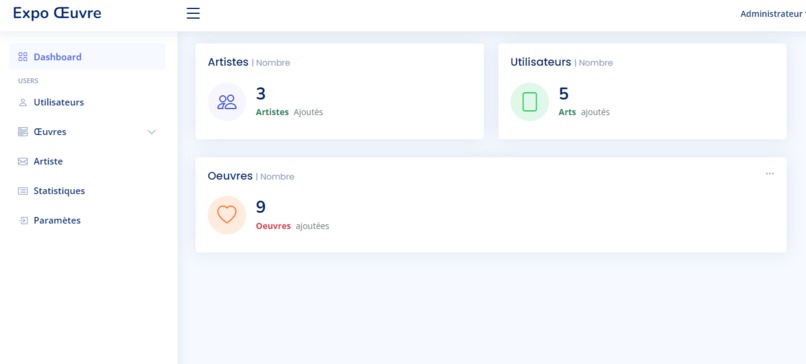Image resolution: width=806 pixels, height=364 pixels.
Task: Click the green Artistes label under 3
Action: pyautogui.click(x=272, y=112)
